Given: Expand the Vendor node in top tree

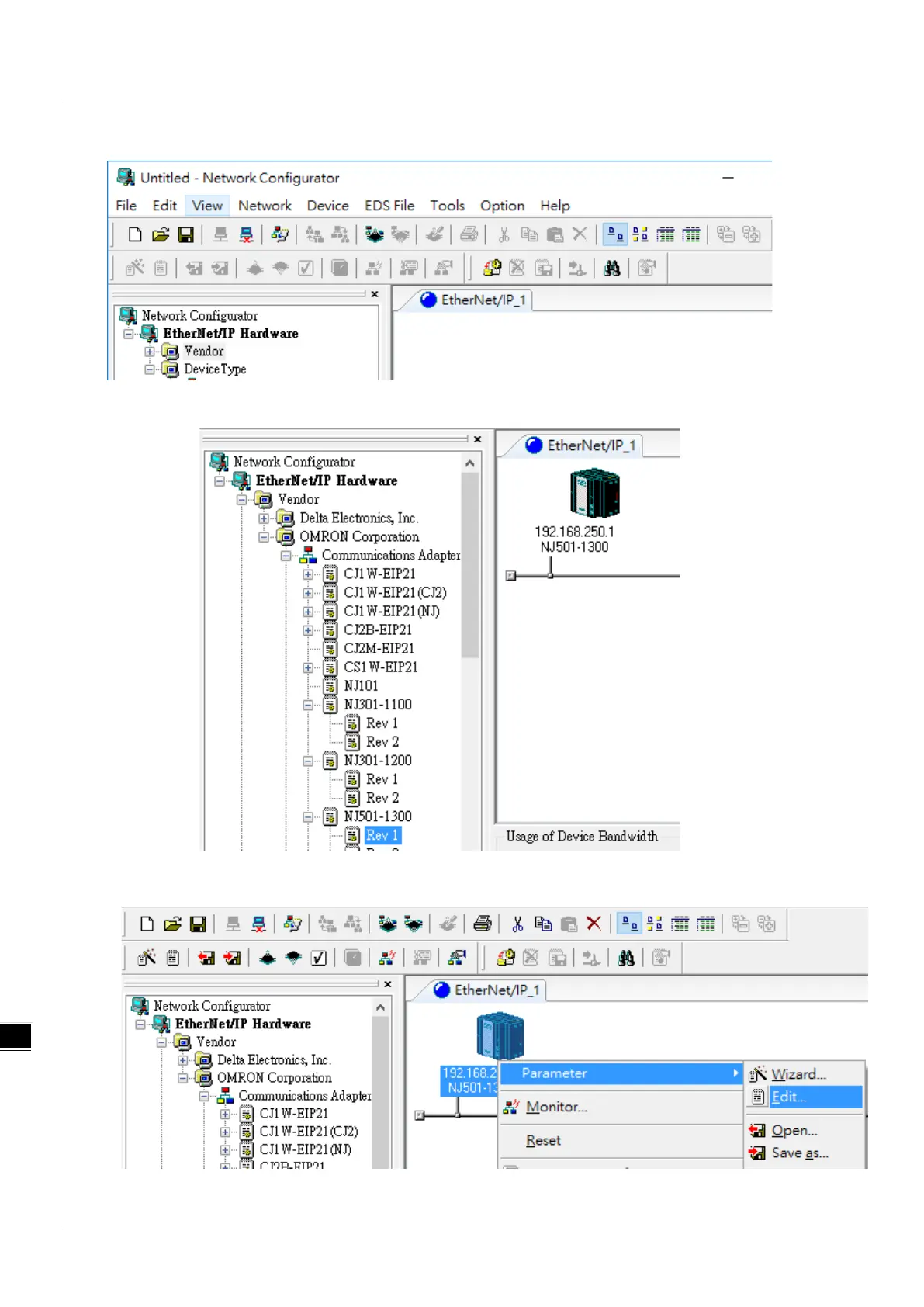Looking at the screenshot, I should [150, 352].
